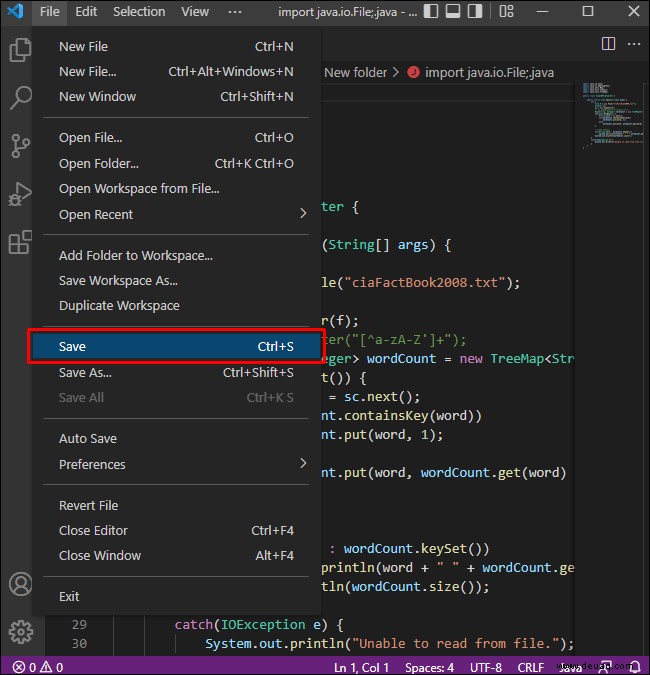This screenshot has width=650, height=675.
Task: Toggle the primary side bar layout icon
Action: [x=431, y=11]
